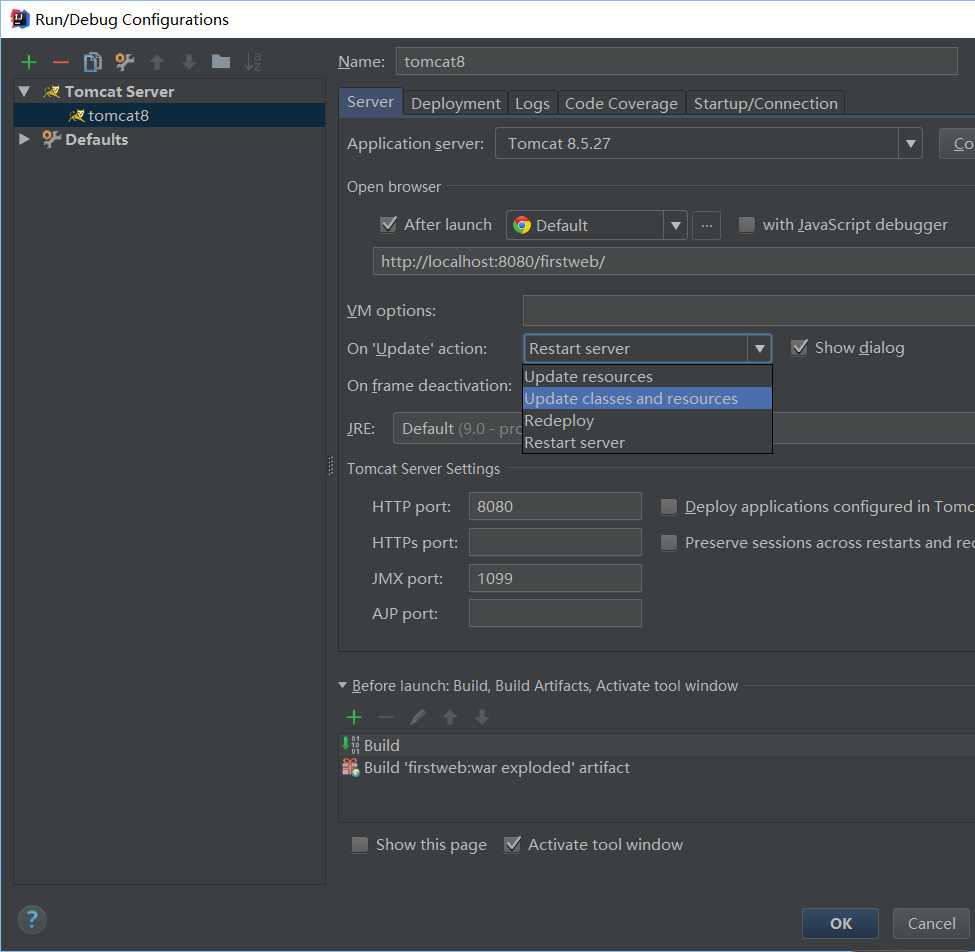Click the VM options input field

(749, 310)
